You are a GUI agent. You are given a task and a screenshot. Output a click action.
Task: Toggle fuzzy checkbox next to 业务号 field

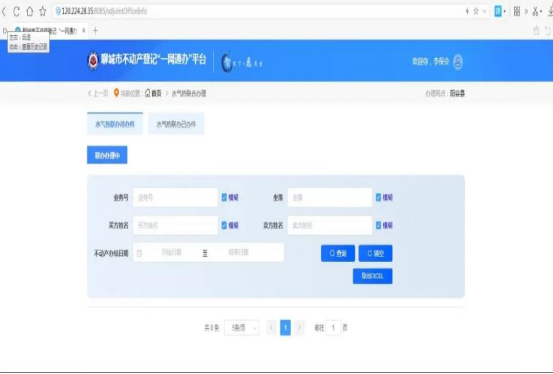(224, 197)
